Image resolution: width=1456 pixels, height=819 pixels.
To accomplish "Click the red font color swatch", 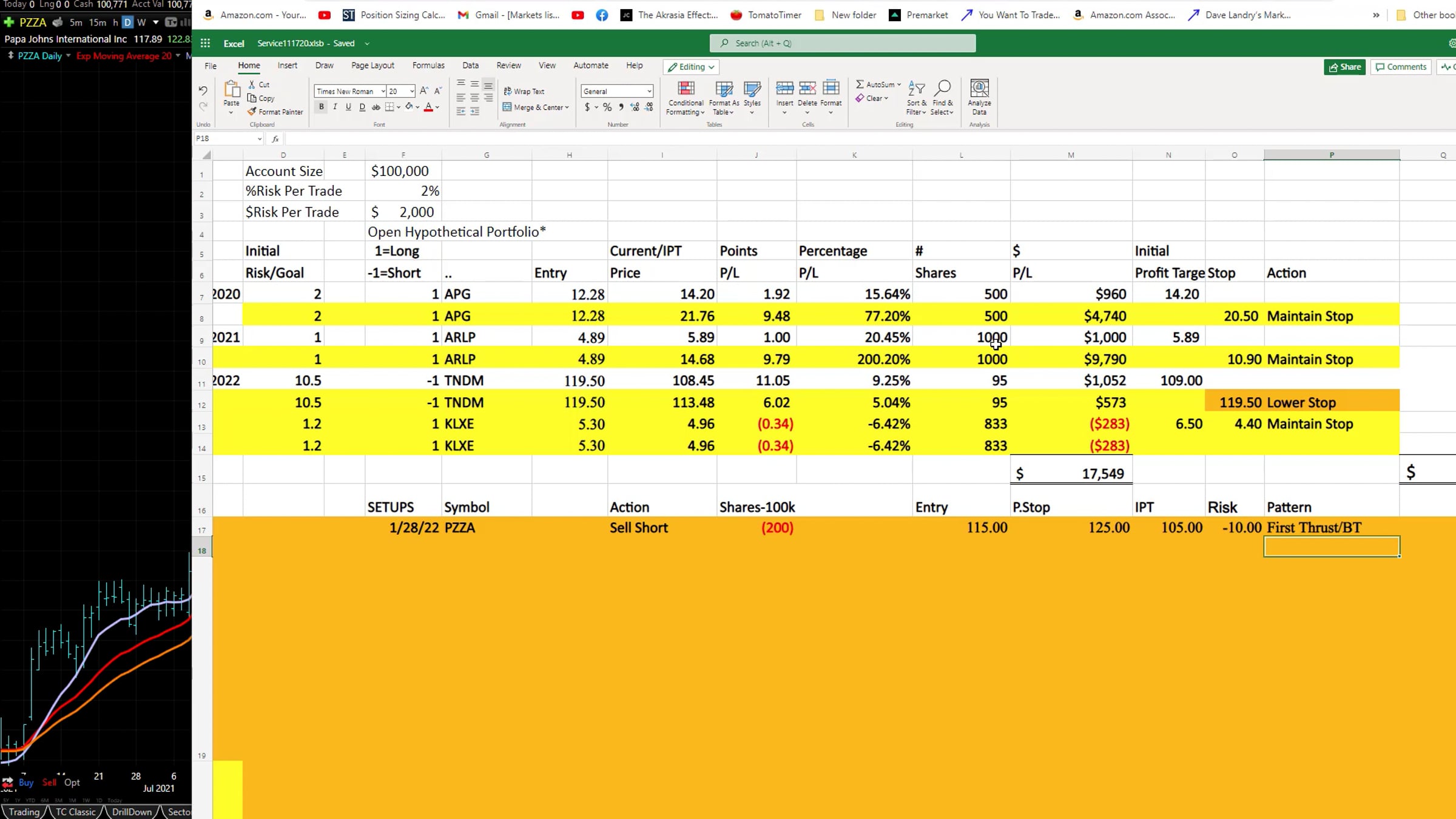I will click(428, 107).
